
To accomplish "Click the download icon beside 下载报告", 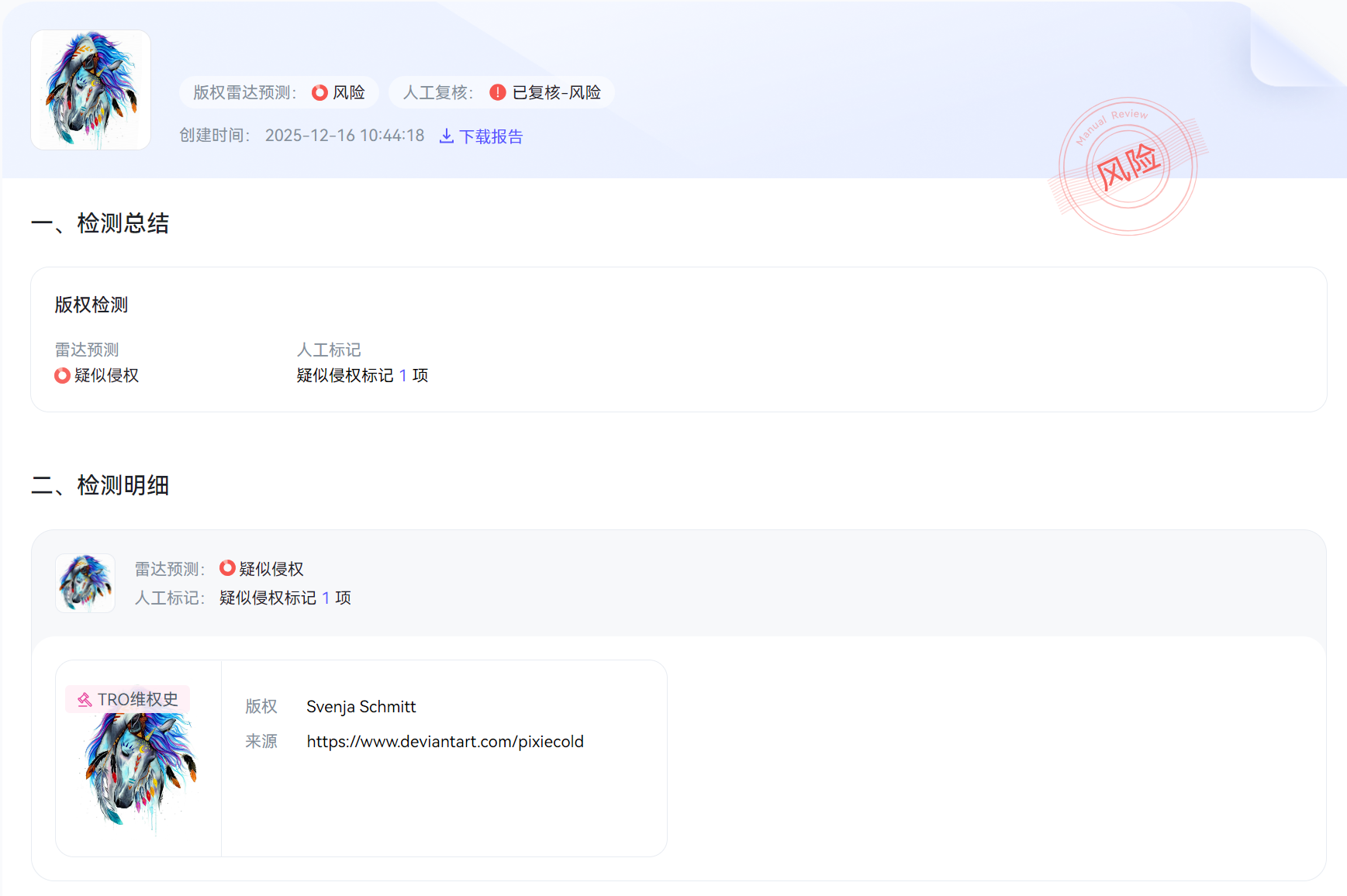I will (447, 136).
